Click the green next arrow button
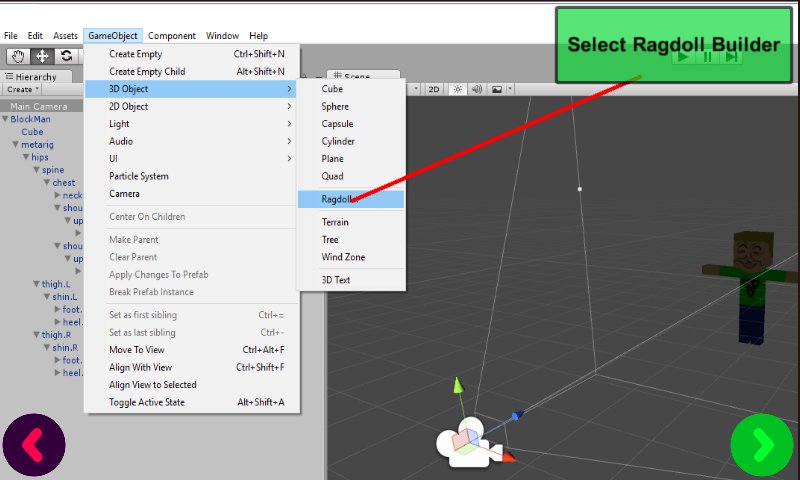This screenshot has width=800, height=480. (761, 444)
